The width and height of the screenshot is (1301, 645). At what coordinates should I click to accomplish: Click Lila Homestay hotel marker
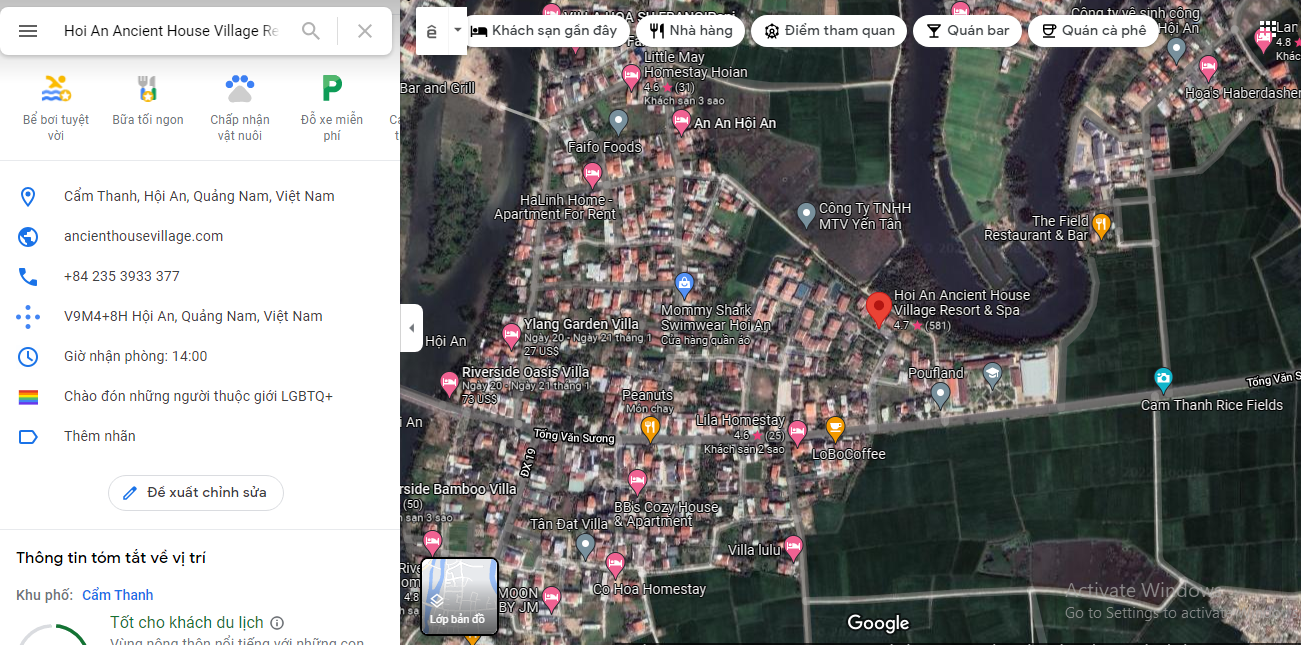797,433
